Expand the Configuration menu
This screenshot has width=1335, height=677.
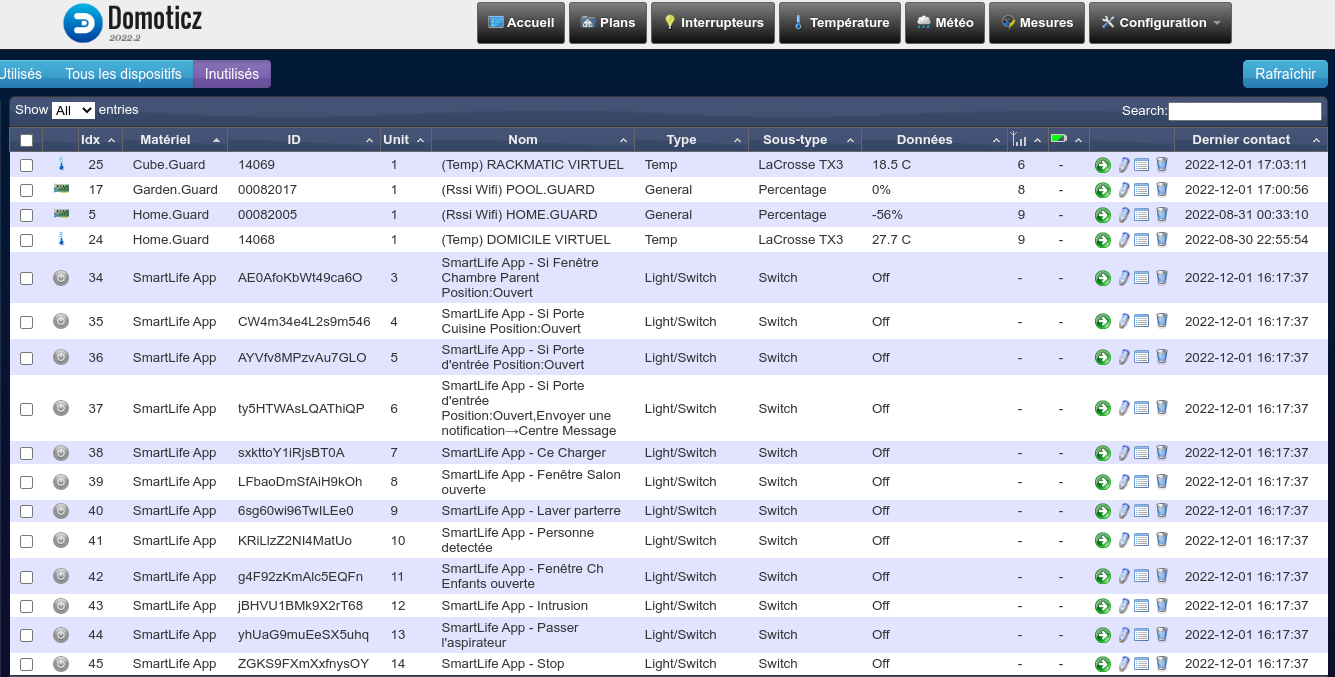[x=1160, y=23]
